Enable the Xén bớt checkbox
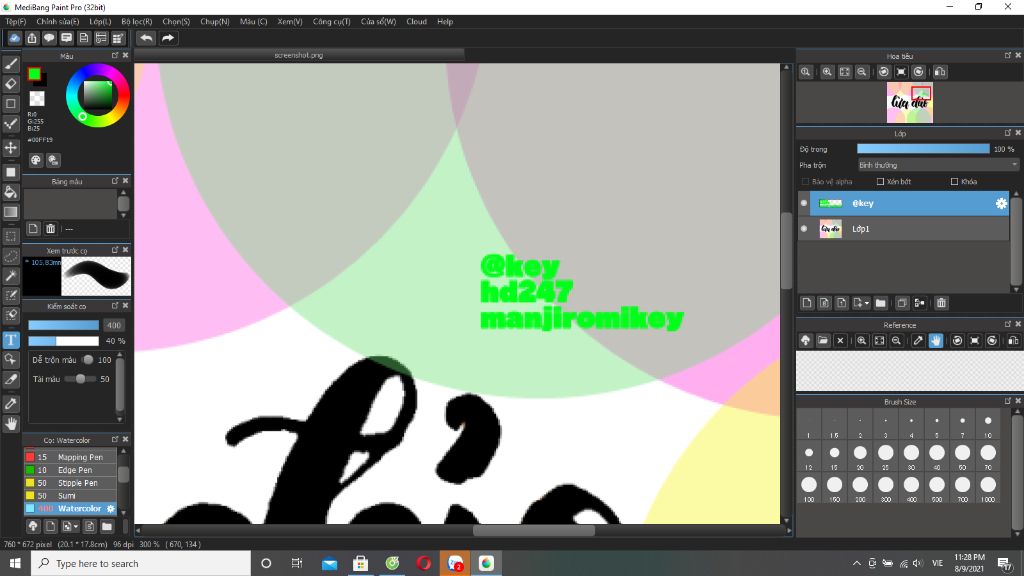This screenshot has height=576, width=1024. [880, 182]
